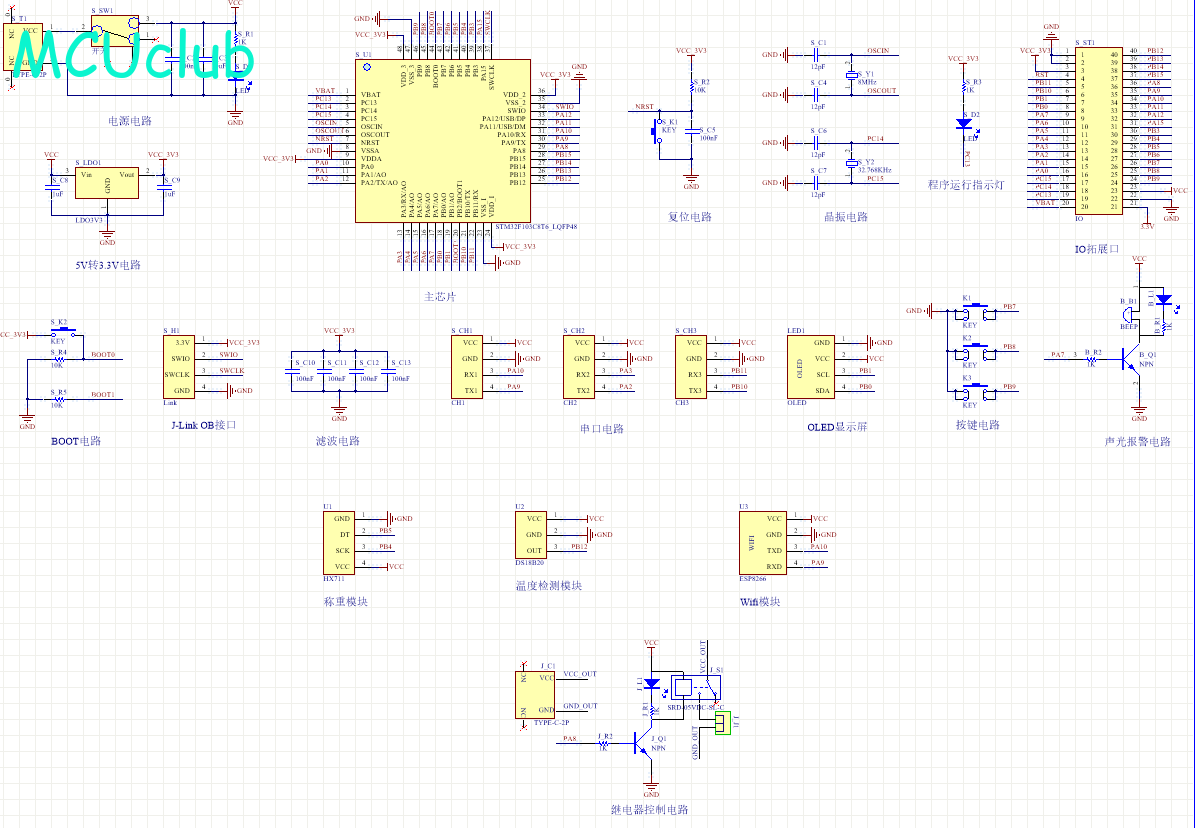1195x828 pixels.
Task: Select the J_S1 SRD-05VDC relay symbol
Action: click(x=696, y=688)
